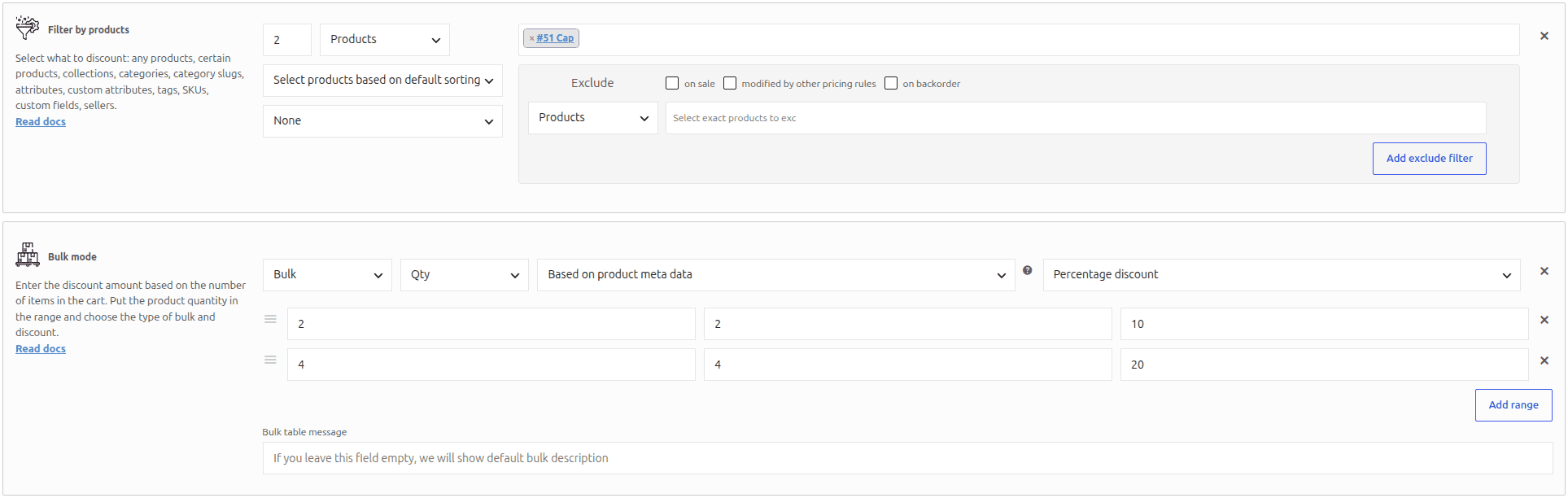
Task: Click the Filter by products funnel icon
Action: tap(28, 27)
